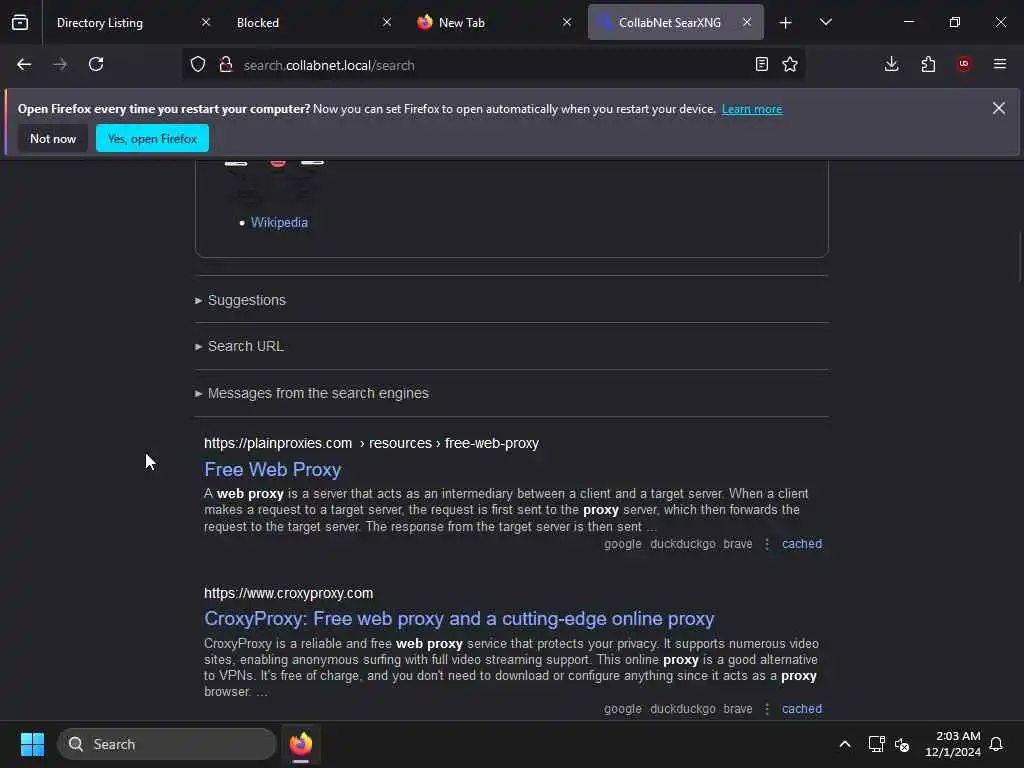Click Yes, open Firefox button
The height and width of the screenshot is (768, 1024).
pyautogui.click(x=152, y=138)
